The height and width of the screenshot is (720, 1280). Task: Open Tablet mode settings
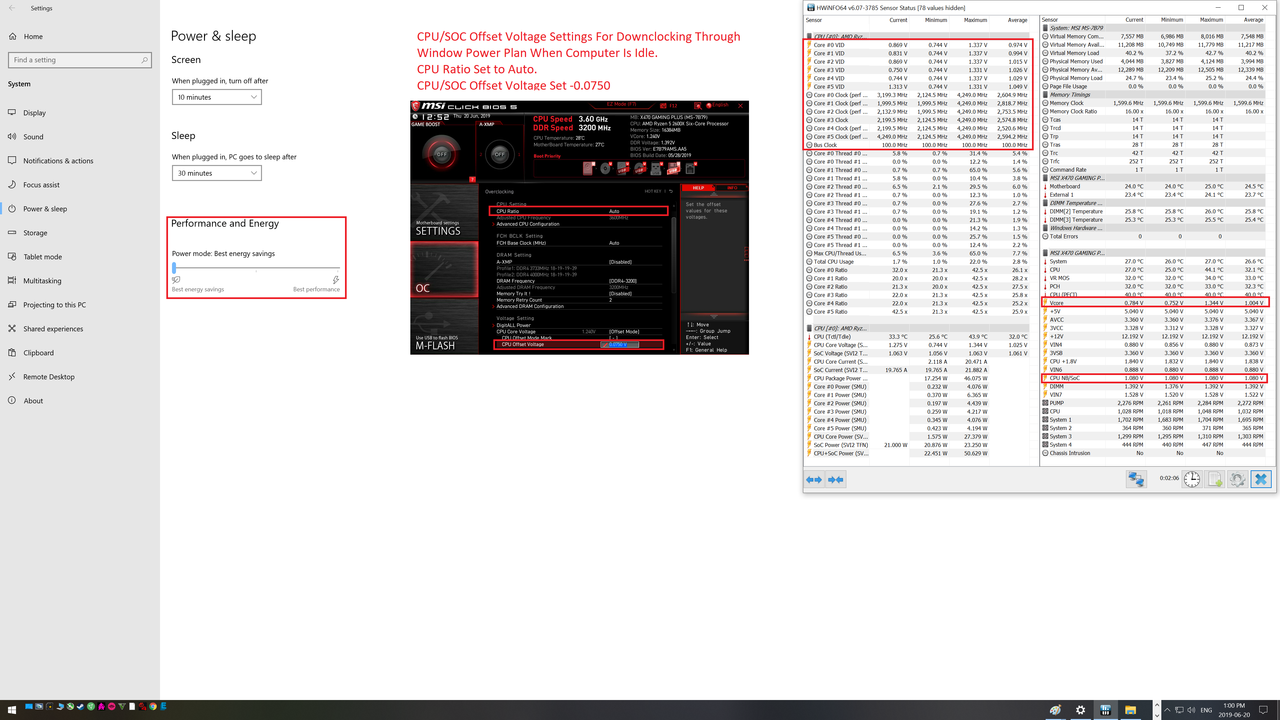tap(42, 257)
